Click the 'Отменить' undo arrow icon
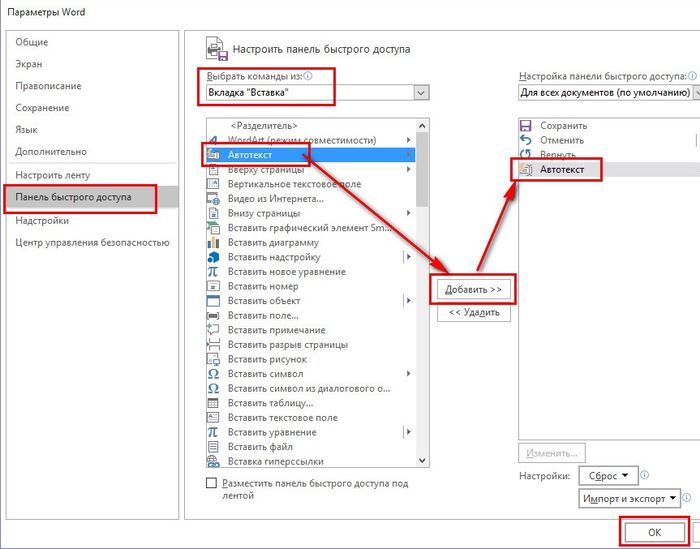 pyautogui.click(x=527, y=140)
